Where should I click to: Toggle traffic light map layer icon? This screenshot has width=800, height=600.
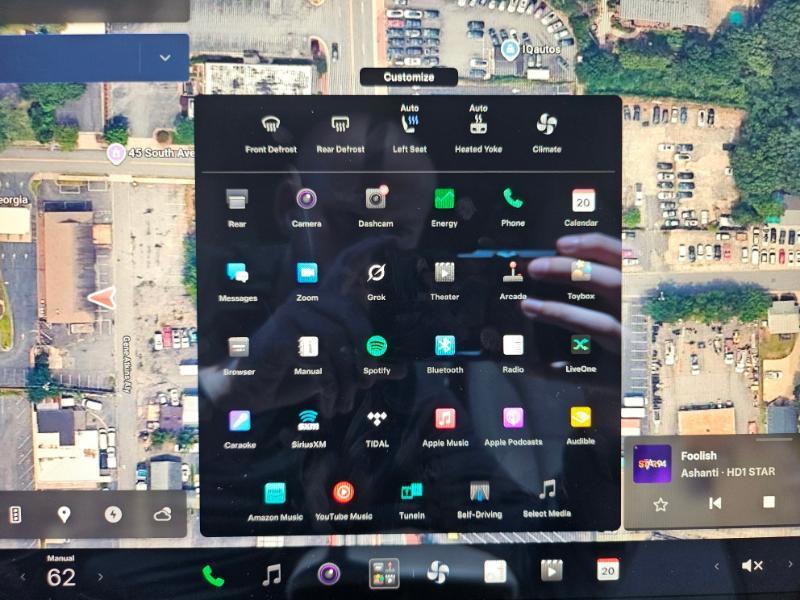(16, 515)
